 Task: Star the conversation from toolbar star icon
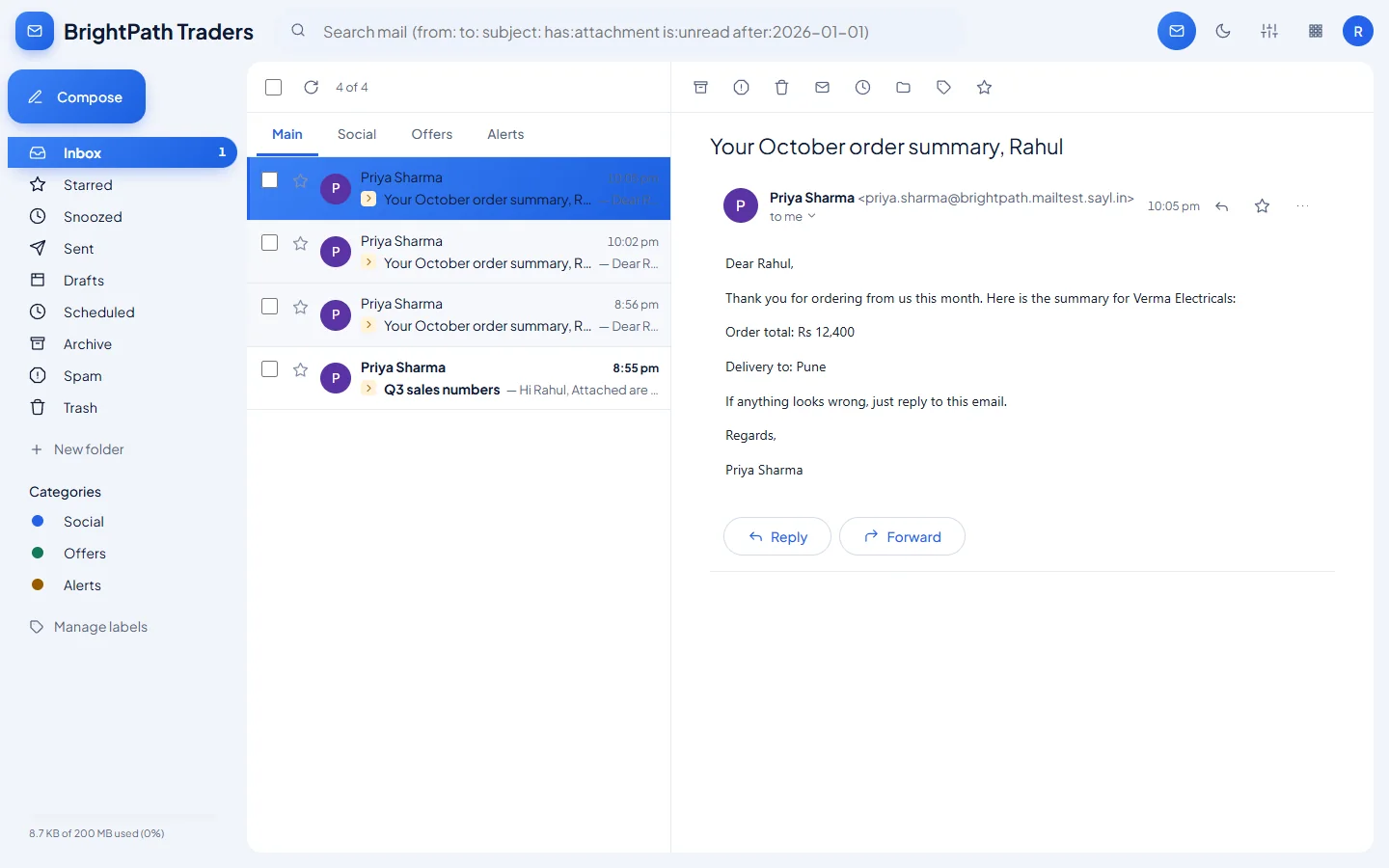click(x=985, y=88)
